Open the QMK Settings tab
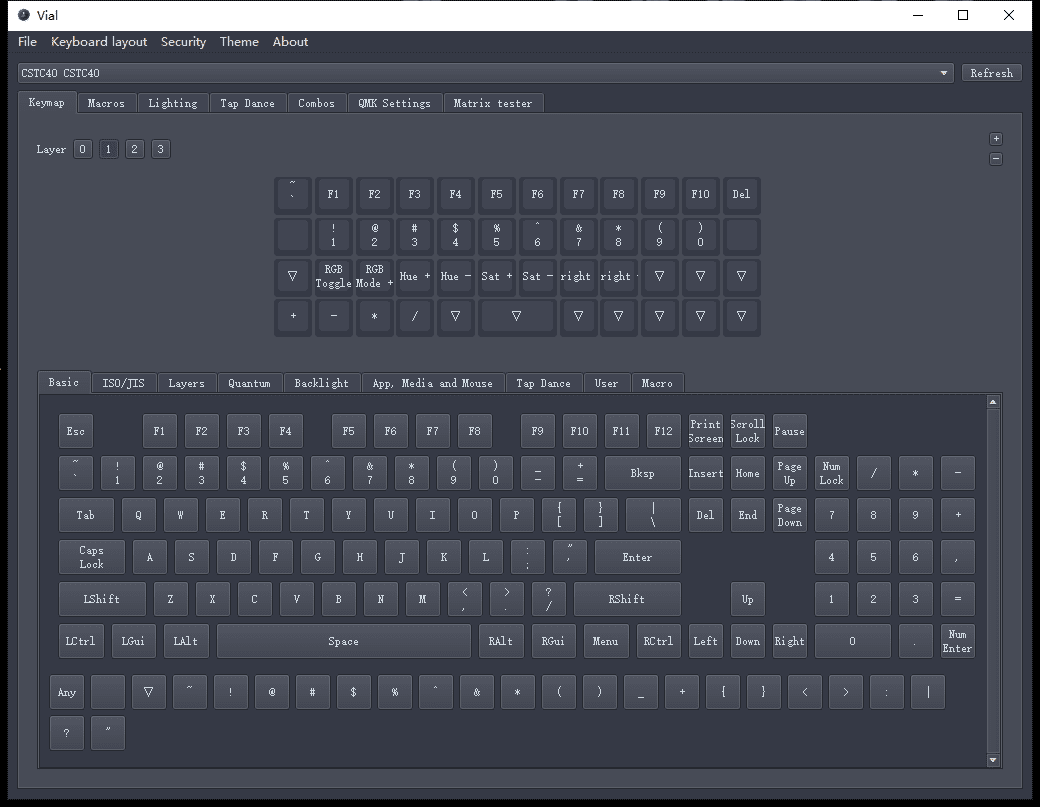 pyautogui.click(x=396, y=102)
